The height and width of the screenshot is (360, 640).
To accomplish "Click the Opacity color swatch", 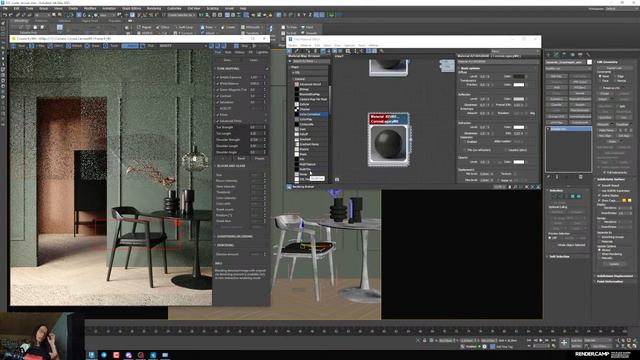I will (x=519, y=162).
